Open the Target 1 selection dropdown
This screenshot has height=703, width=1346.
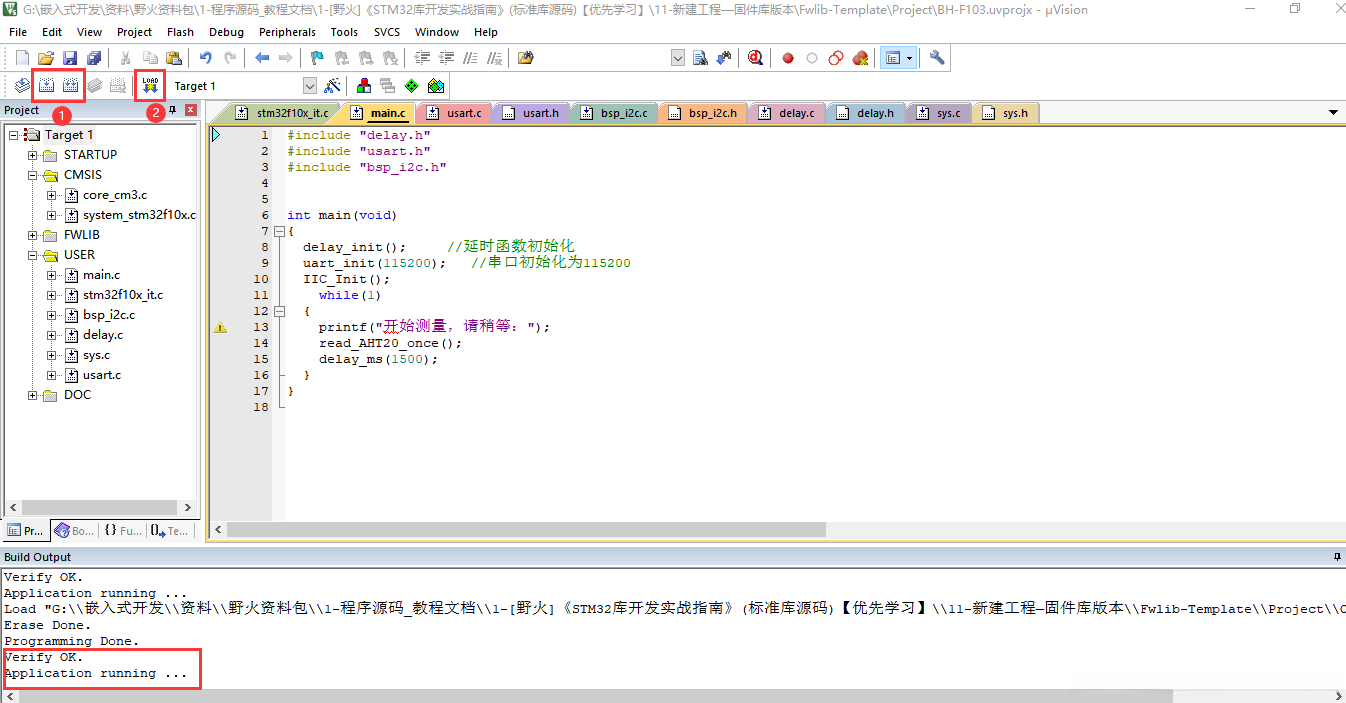(x=309, y=86)
